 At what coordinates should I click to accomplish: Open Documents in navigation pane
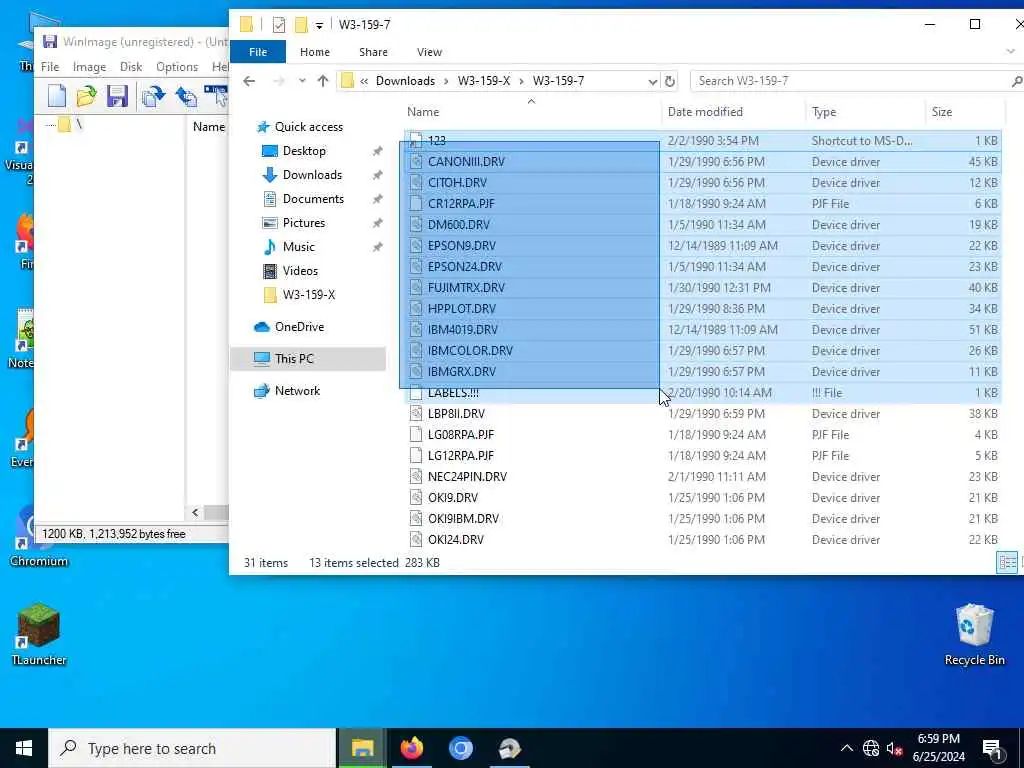(303, 199)
